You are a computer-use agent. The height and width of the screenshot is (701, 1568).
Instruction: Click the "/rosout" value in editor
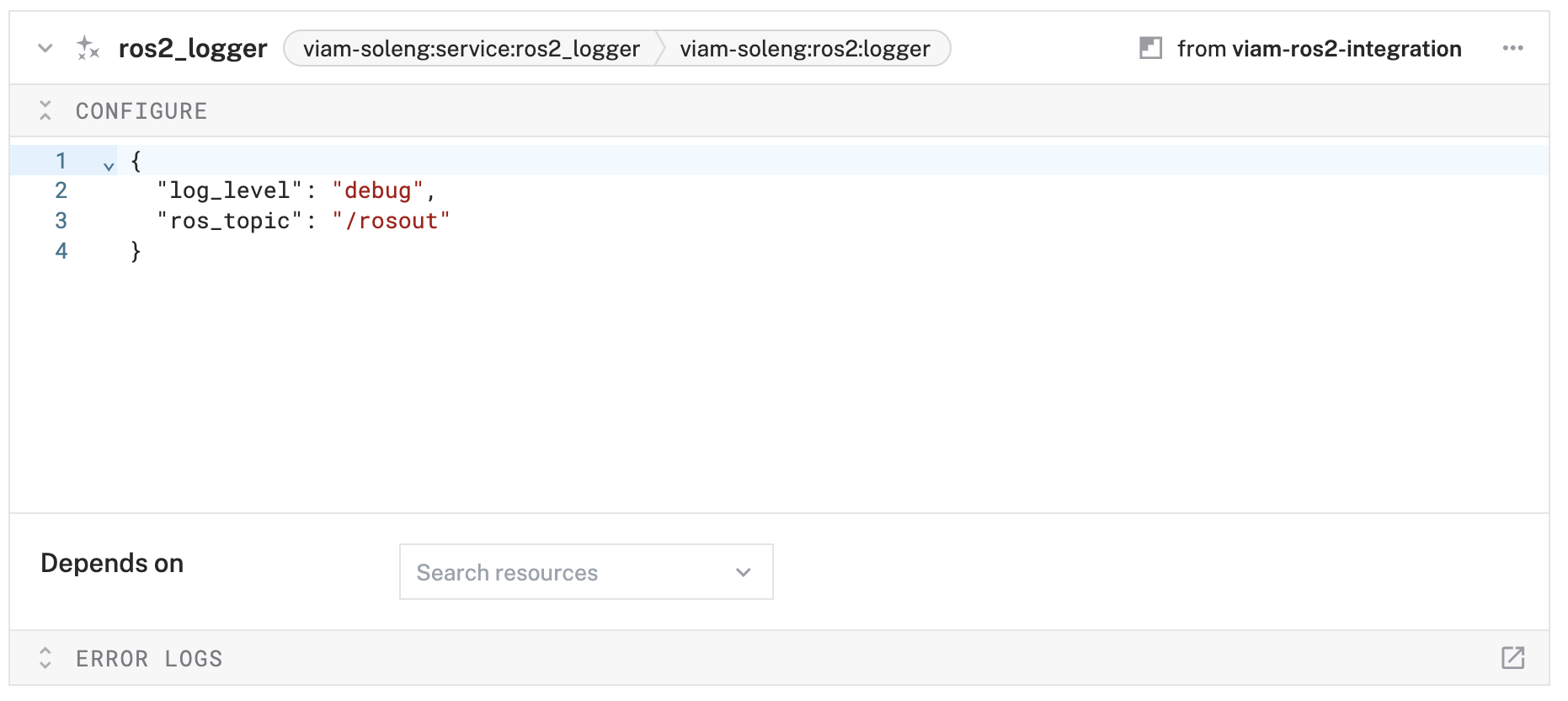pyautogui.click(x=392, y=222)
